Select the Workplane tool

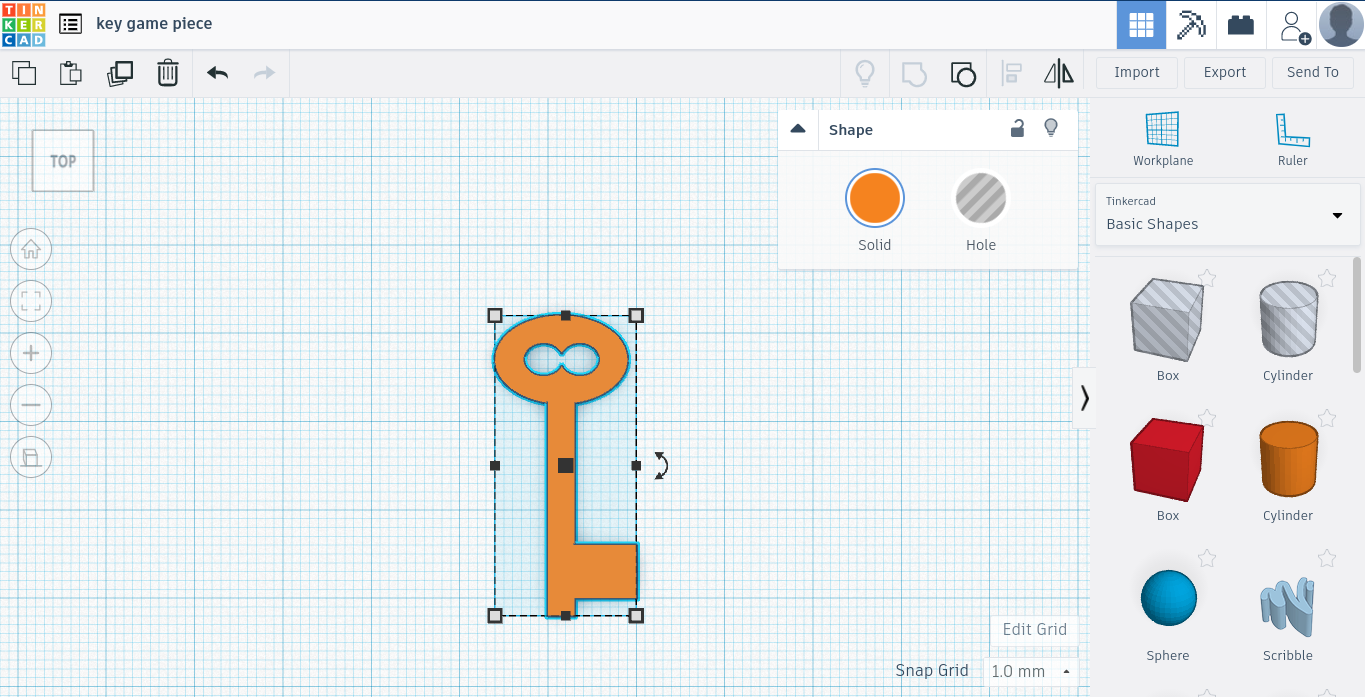point(1163,139)
